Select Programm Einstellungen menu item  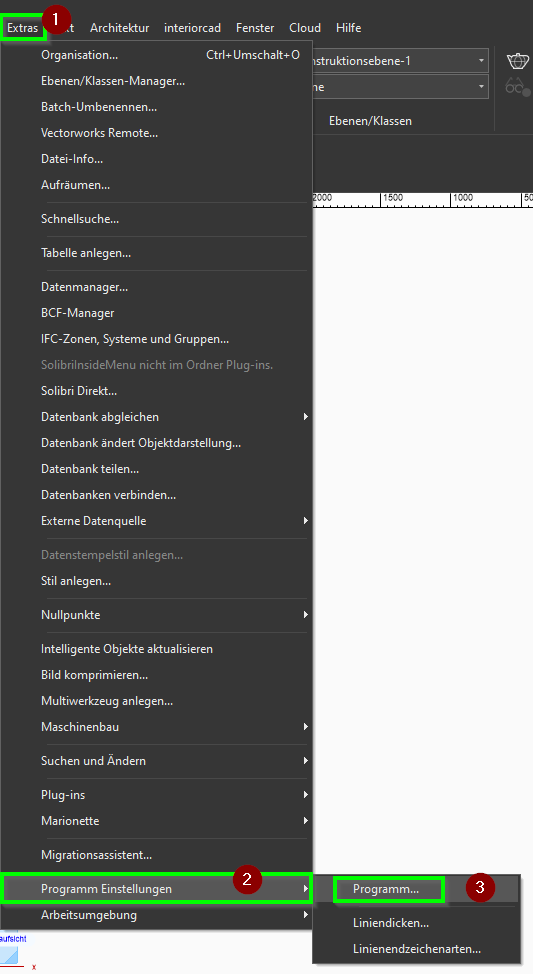pos(156,889)
